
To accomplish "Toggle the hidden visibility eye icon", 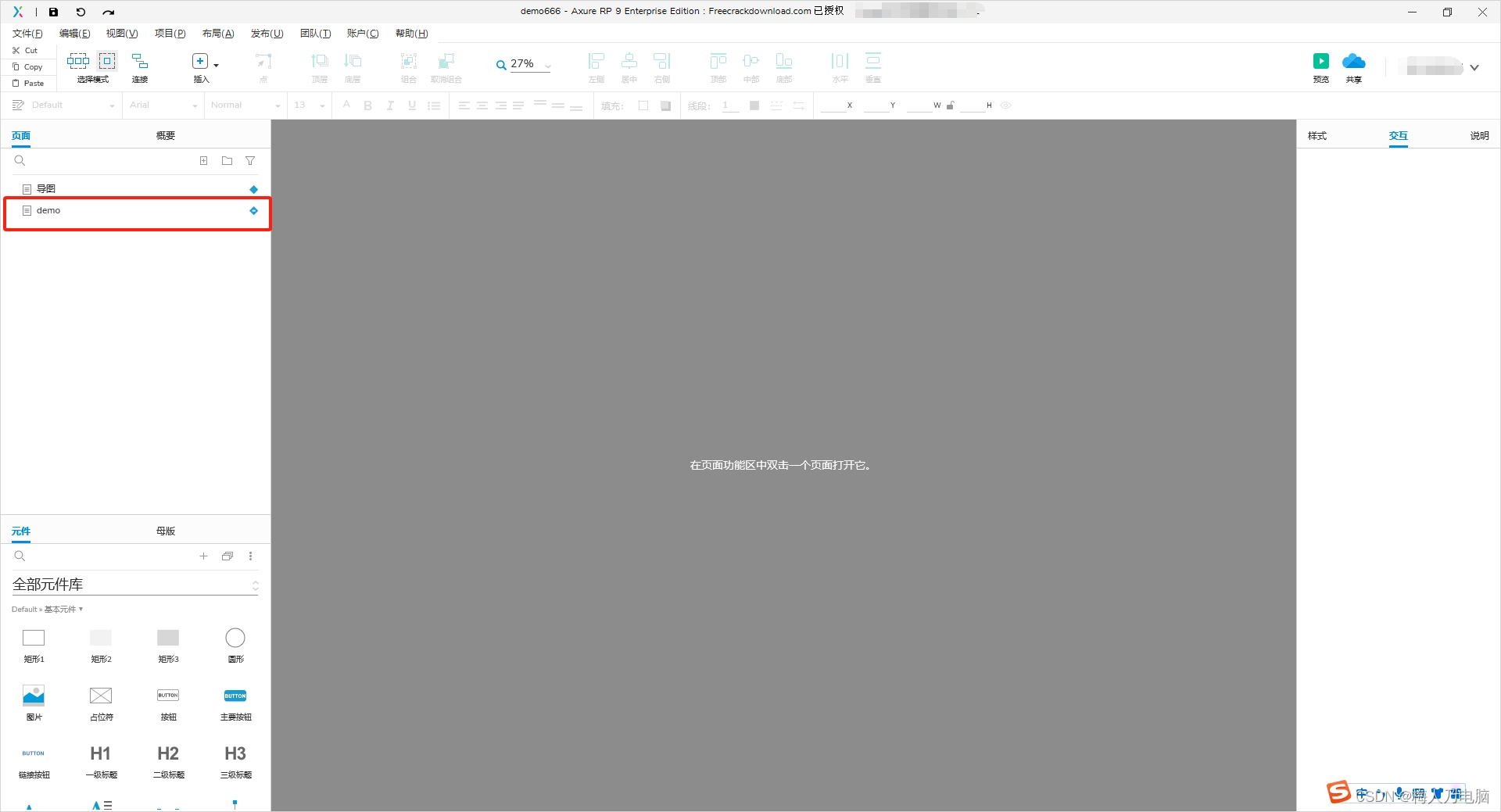I will pos(1006,106).
